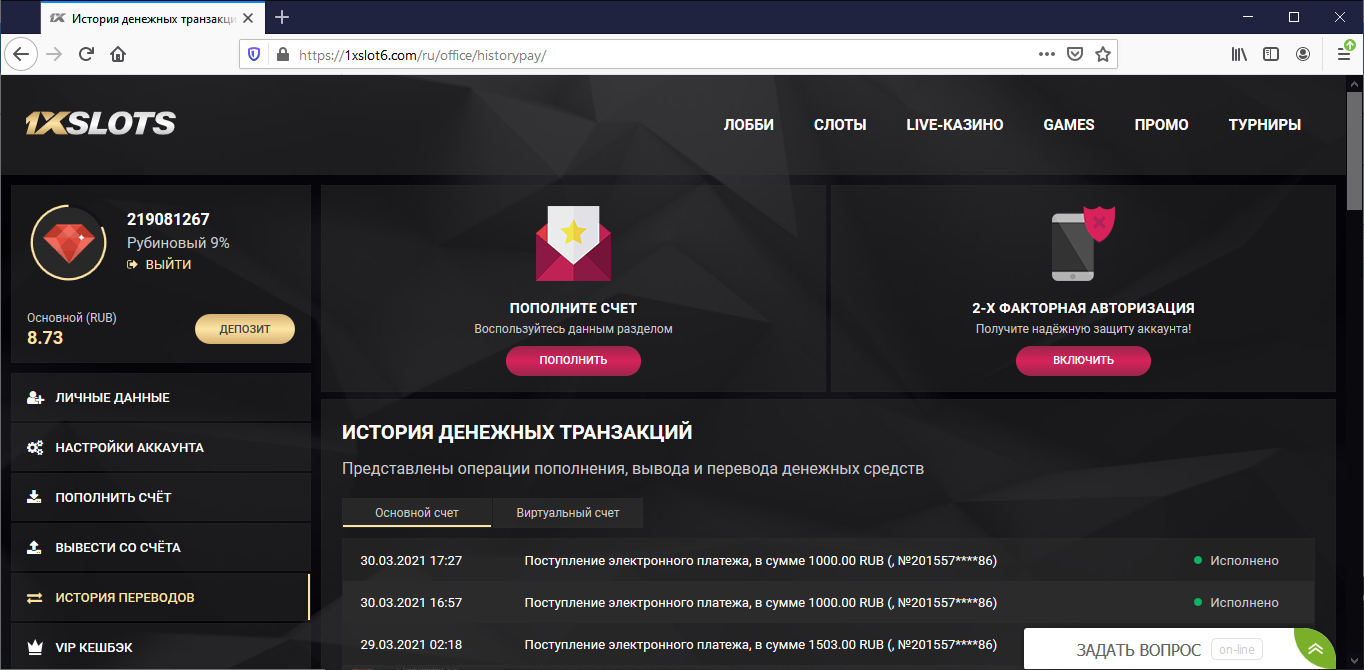Click the balance value 8.73

(45, 338)
